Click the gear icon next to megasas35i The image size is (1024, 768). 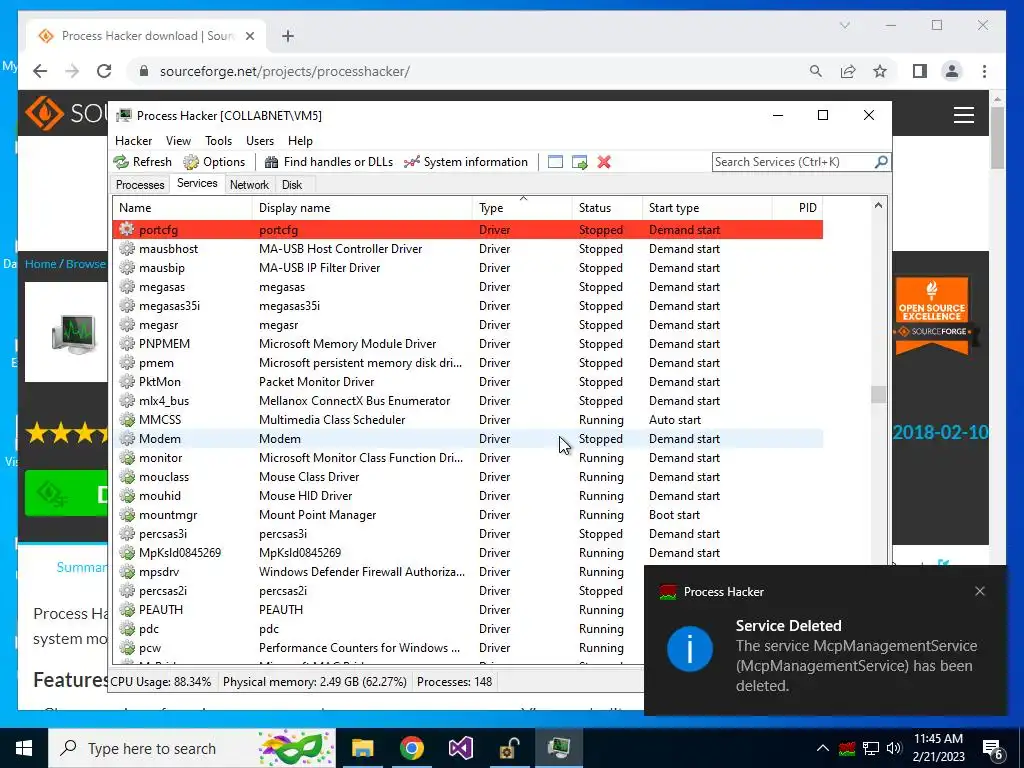click(127, 306)
